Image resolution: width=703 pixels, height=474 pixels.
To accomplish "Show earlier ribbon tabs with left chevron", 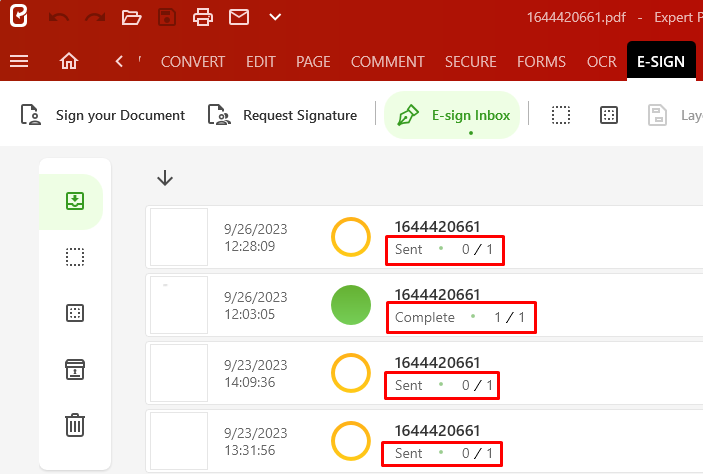I will (119, 61).
